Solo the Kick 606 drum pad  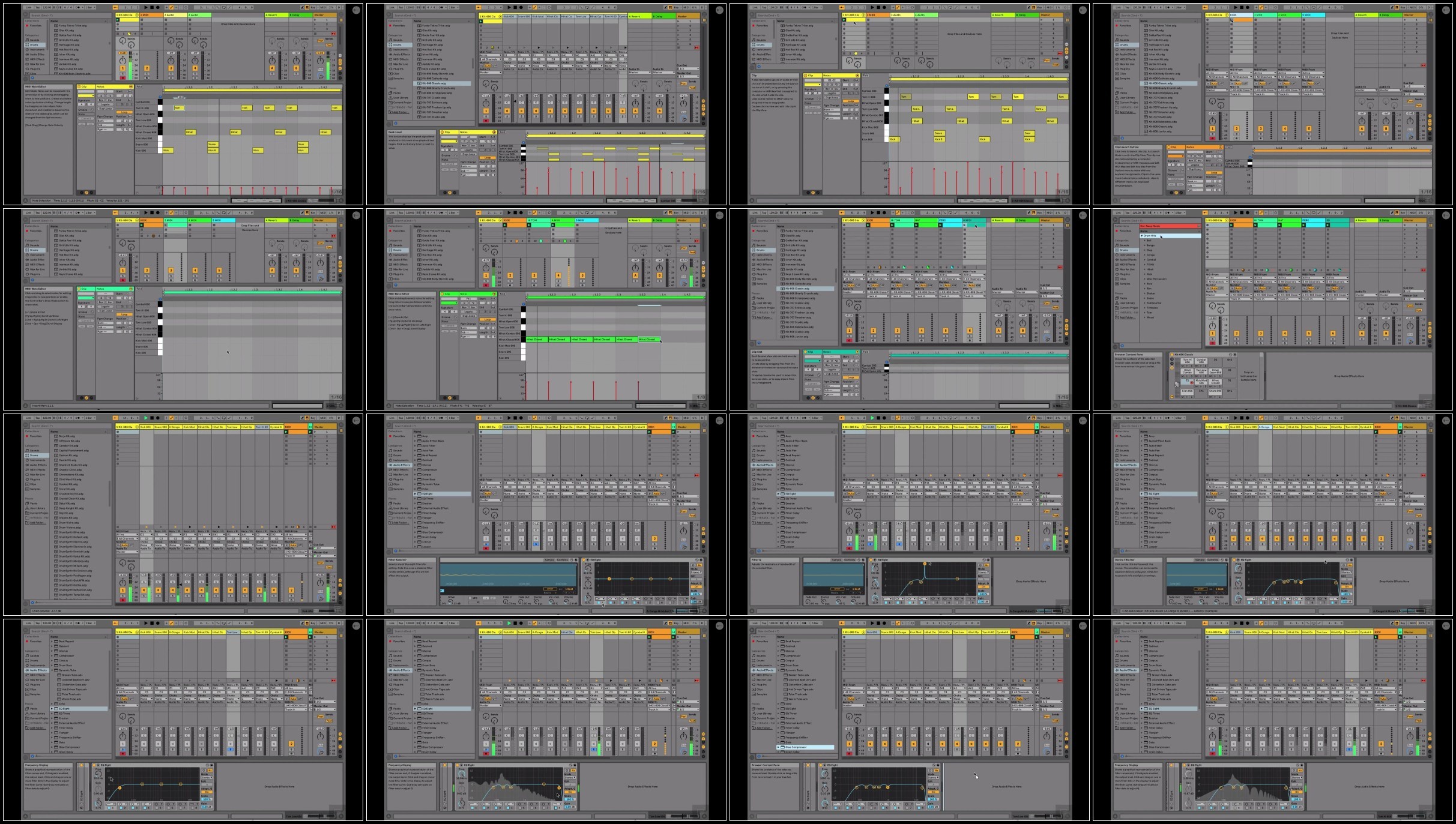coord(1191,397)
